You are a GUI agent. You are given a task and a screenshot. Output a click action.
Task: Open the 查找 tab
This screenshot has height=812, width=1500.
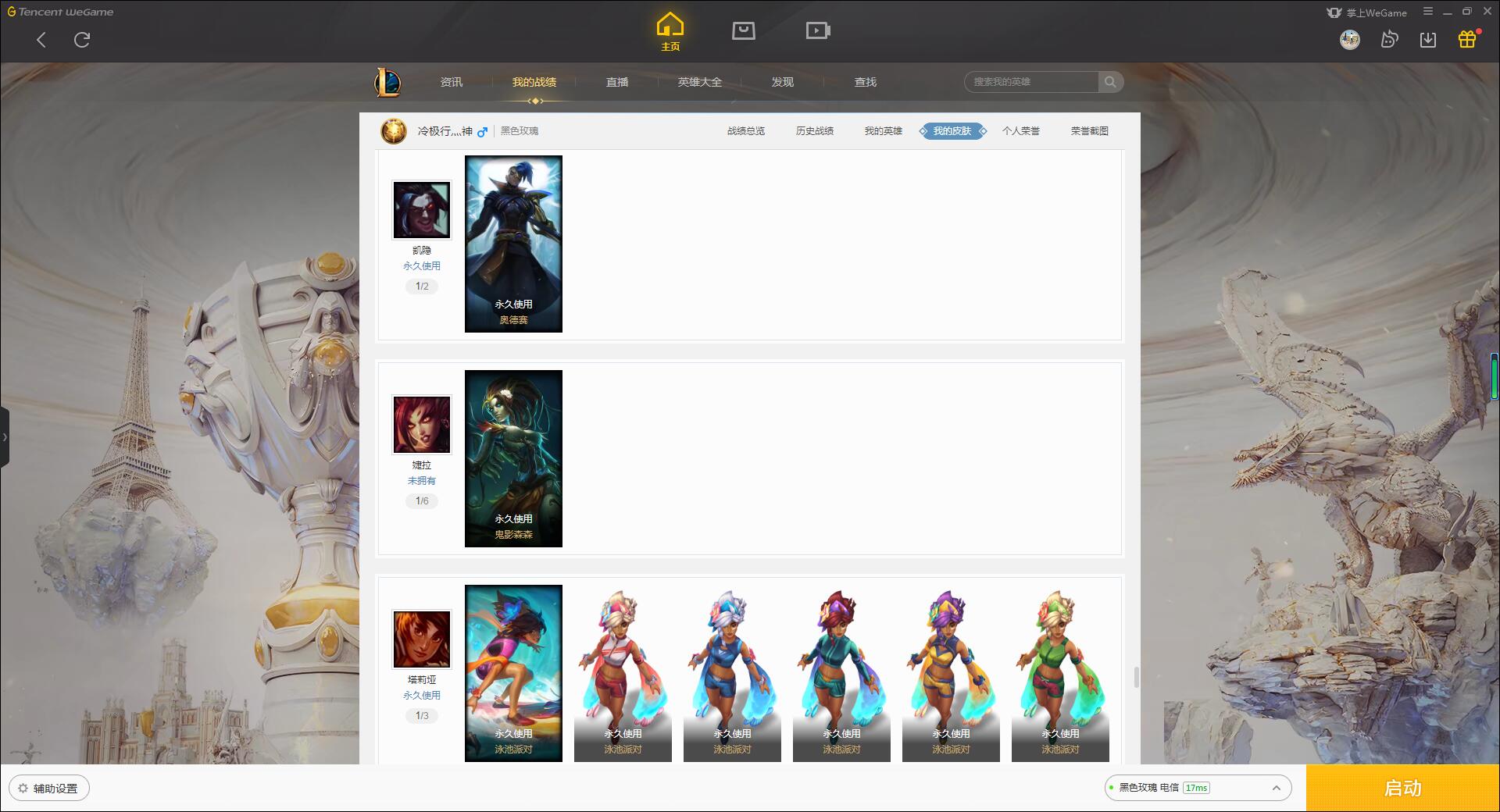[866, 82]
